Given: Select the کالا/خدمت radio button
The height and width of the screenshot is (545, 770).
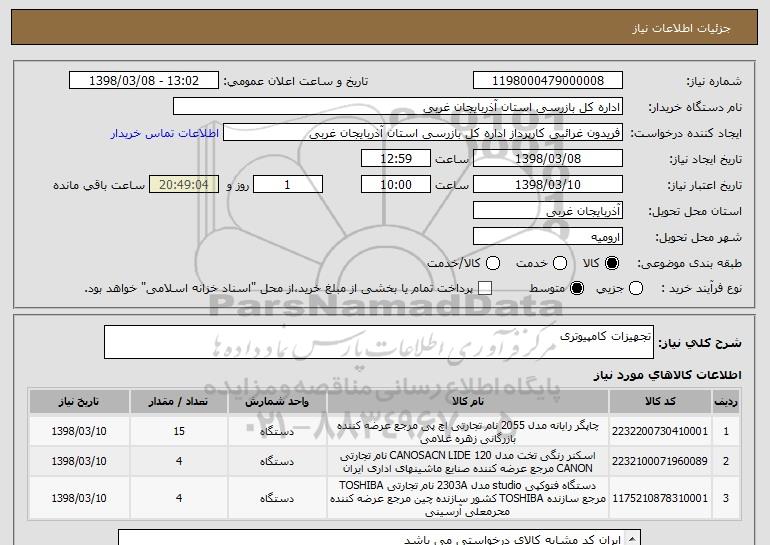Looking at the screenshot, I should [x=493, y=263].
